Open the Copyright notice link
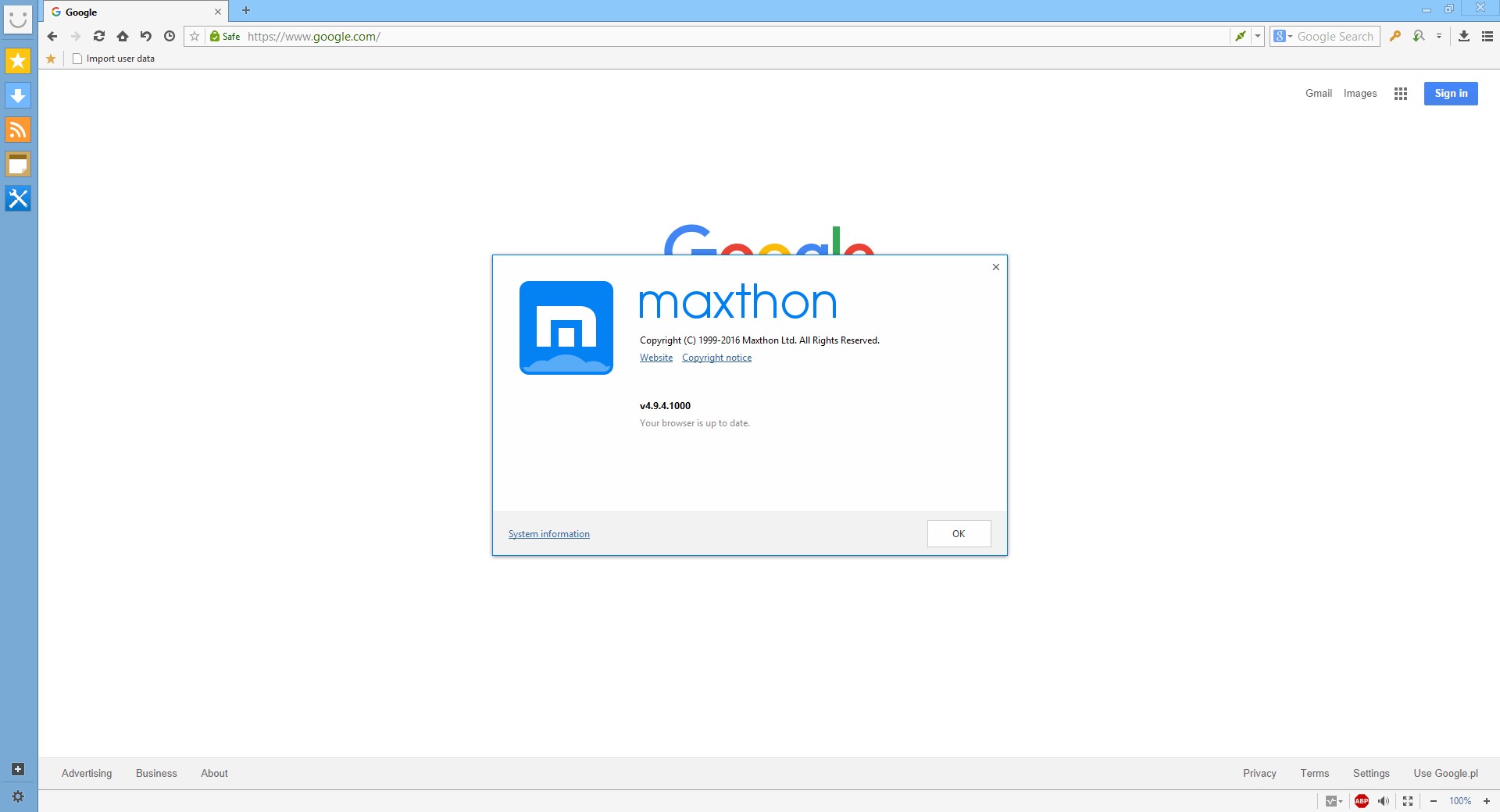 click(716, 358)
